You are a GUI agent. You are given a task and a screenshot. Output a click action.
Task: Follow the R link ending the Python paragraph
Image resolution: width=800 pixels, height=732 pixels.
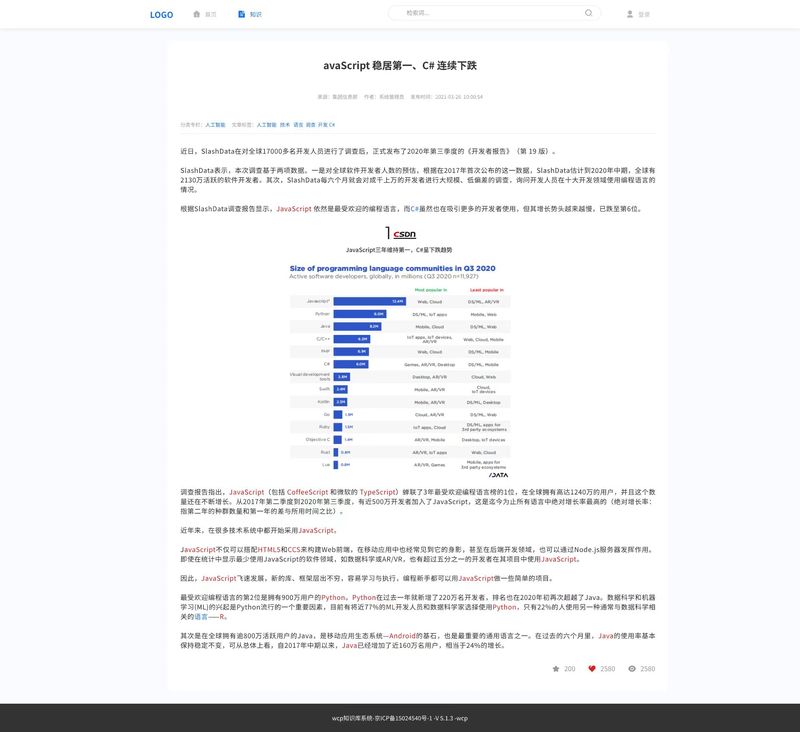pos(222,617)
